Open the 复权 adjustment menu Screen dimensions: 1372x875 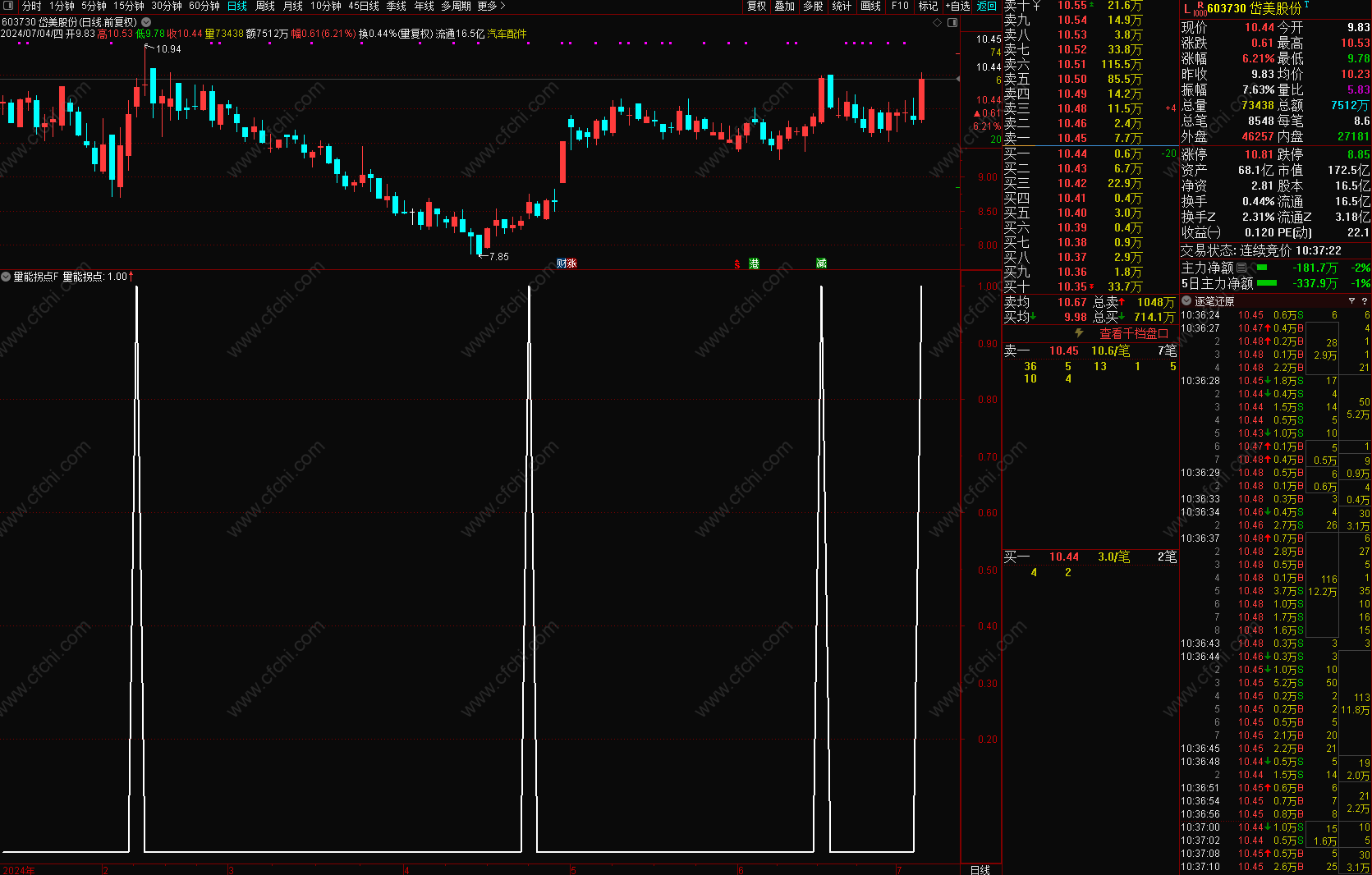(756, 6)
